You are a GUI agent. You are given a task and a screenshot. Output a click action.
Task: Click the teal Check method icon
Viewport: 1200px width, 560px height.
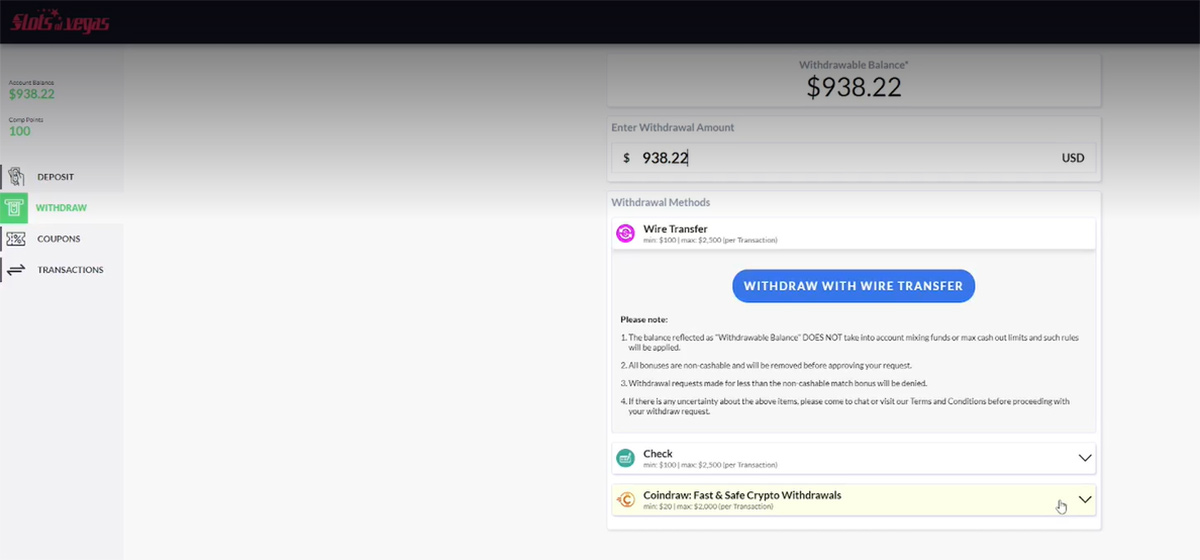[625, 458]
